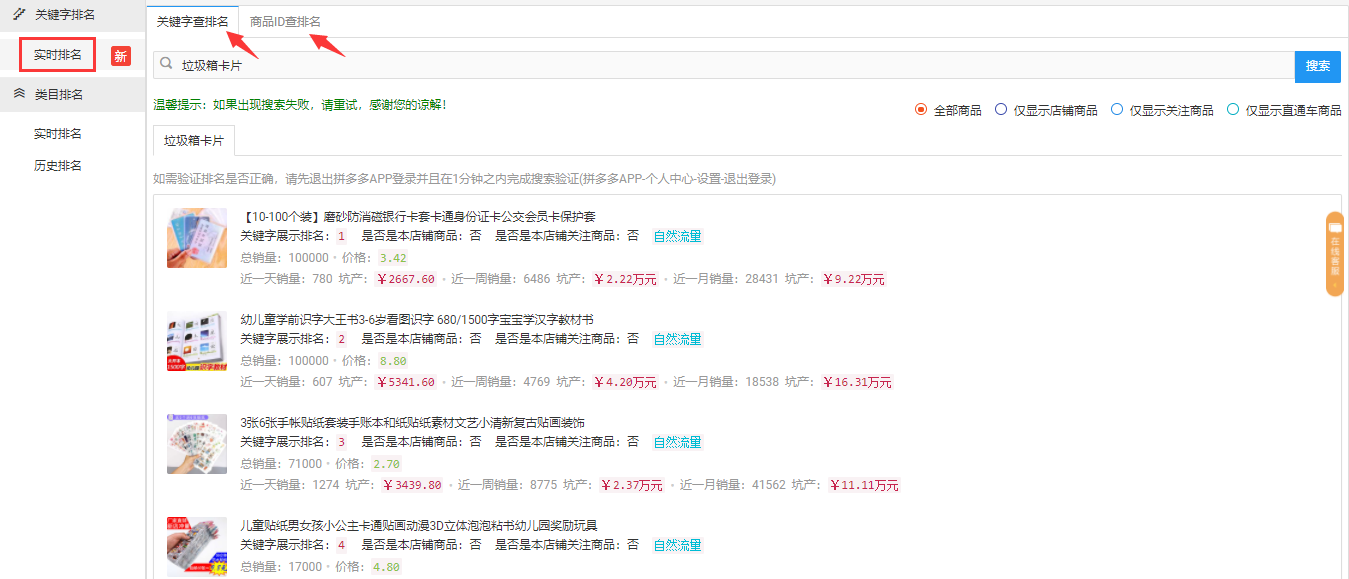This screenshot has width=1349, height=579.
Task: Open the orange 在线客服 side widget
Action: pyautogui.click(x=1334, y=254)
